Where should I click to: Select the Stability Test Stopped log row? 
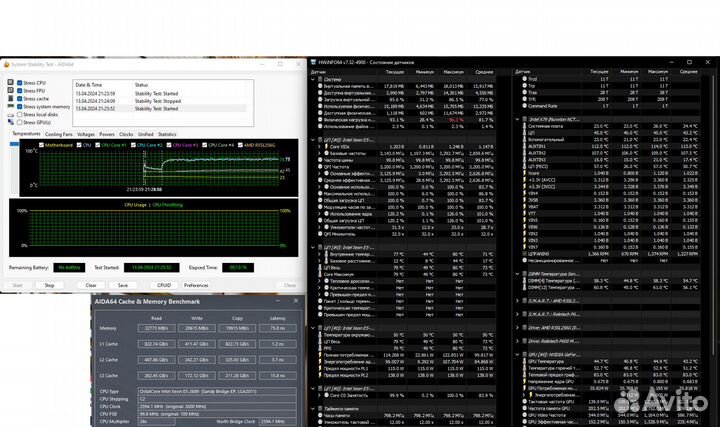point(161,101)
